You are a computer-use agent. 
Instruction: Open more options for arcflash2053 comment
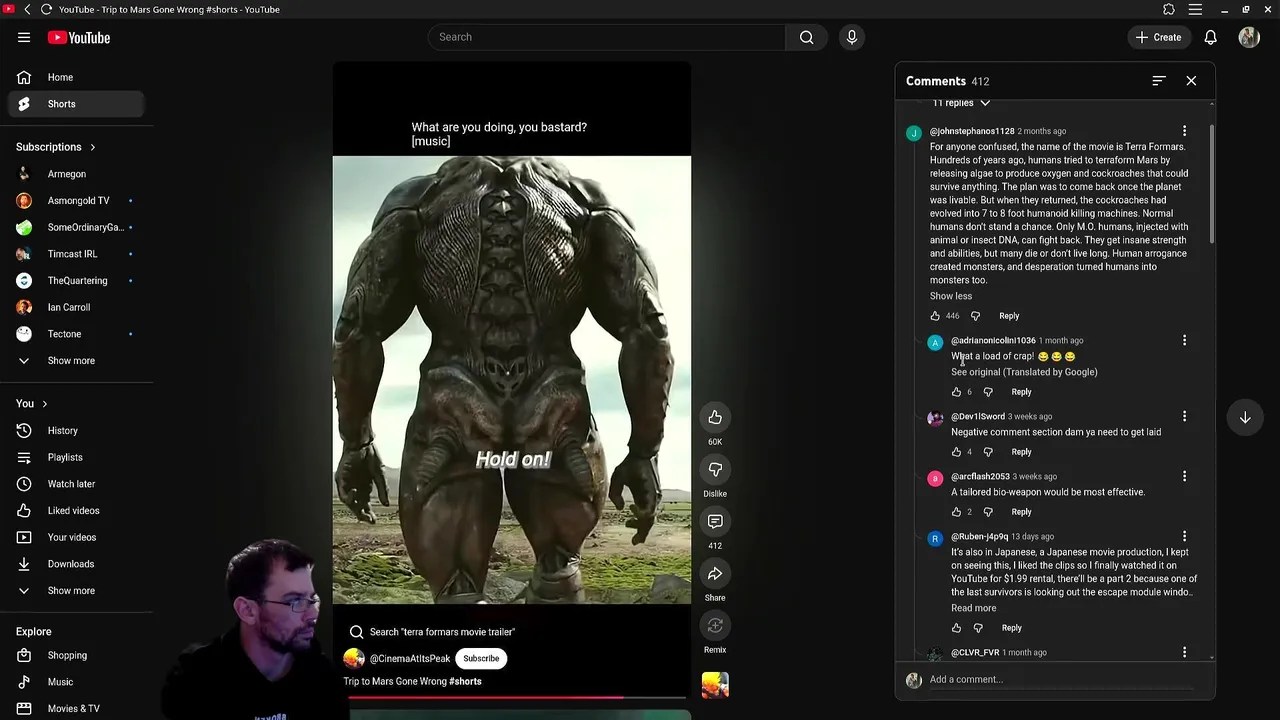[1184, 476]
